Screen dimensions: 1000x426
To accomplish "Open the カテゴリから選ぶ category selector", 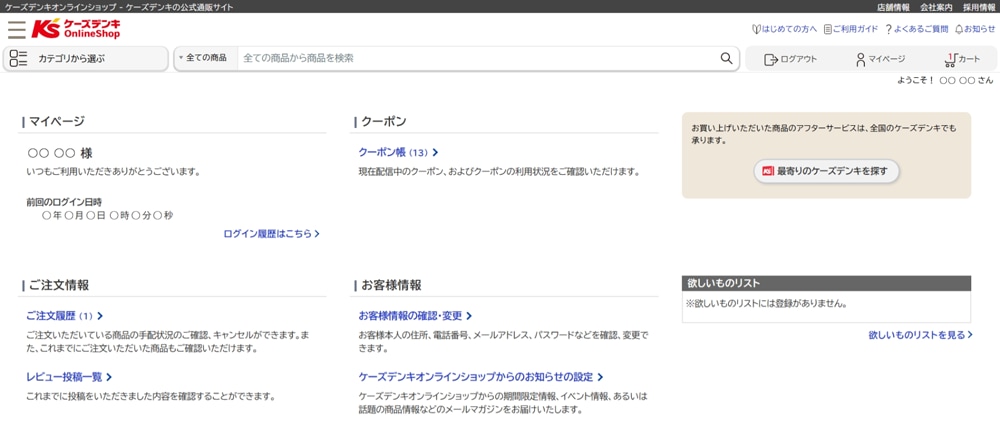I will (86, 59).
